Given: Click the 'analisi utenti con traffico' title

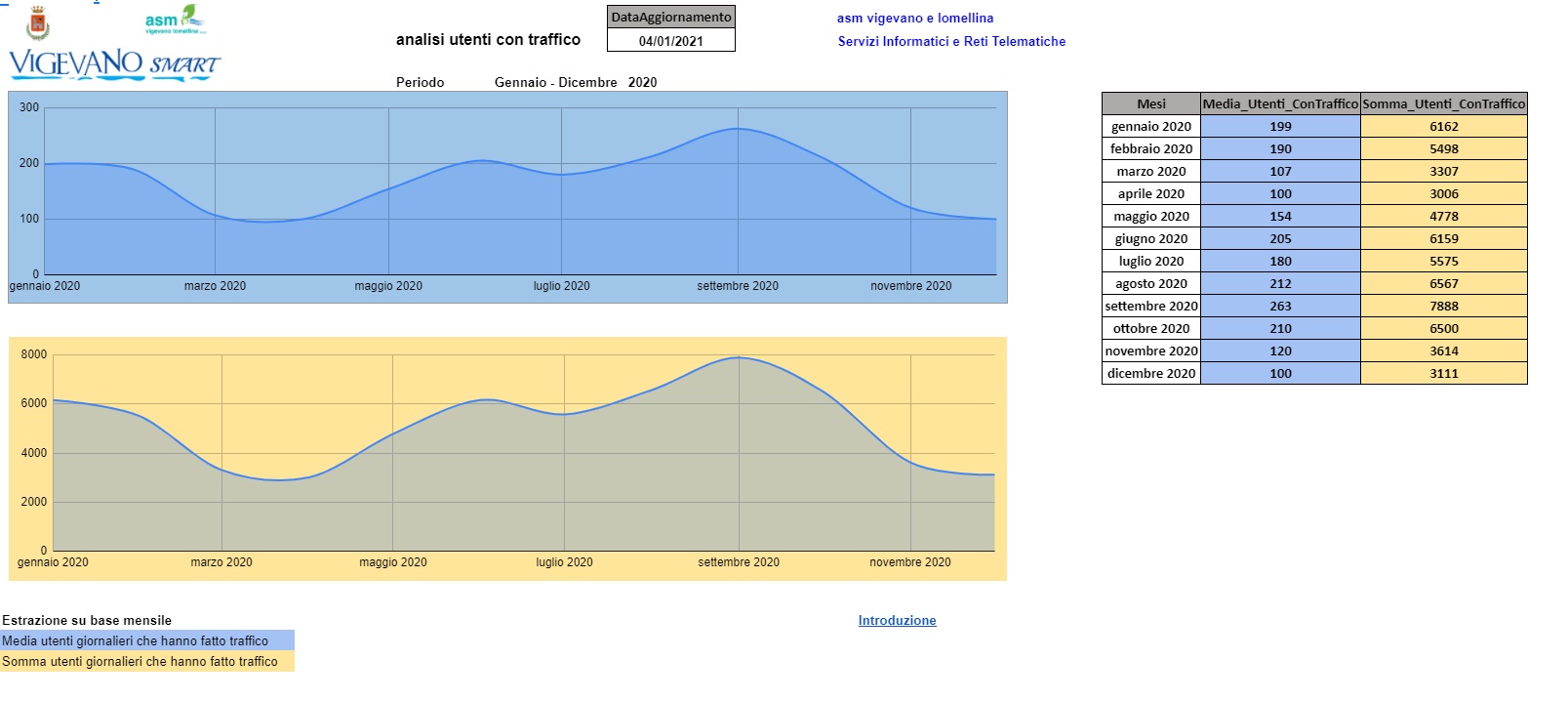Looking at the screenshot, I should (488, 39).
